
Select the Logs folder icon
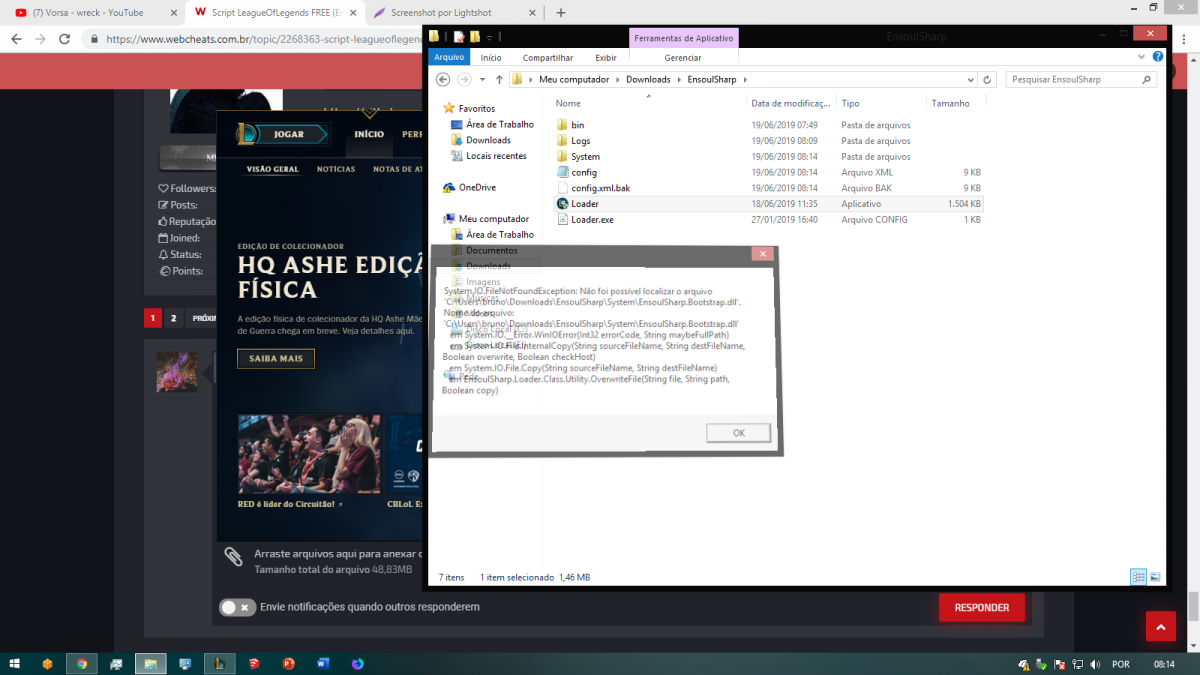tap(563, 141)
